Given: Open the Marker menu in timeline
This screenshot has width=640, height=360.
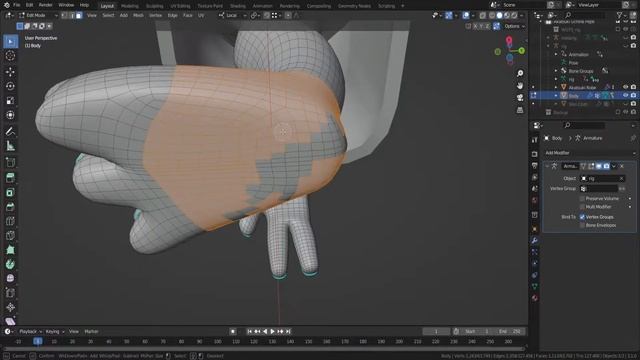Looking at the screenshot, I should pos(91,331).
